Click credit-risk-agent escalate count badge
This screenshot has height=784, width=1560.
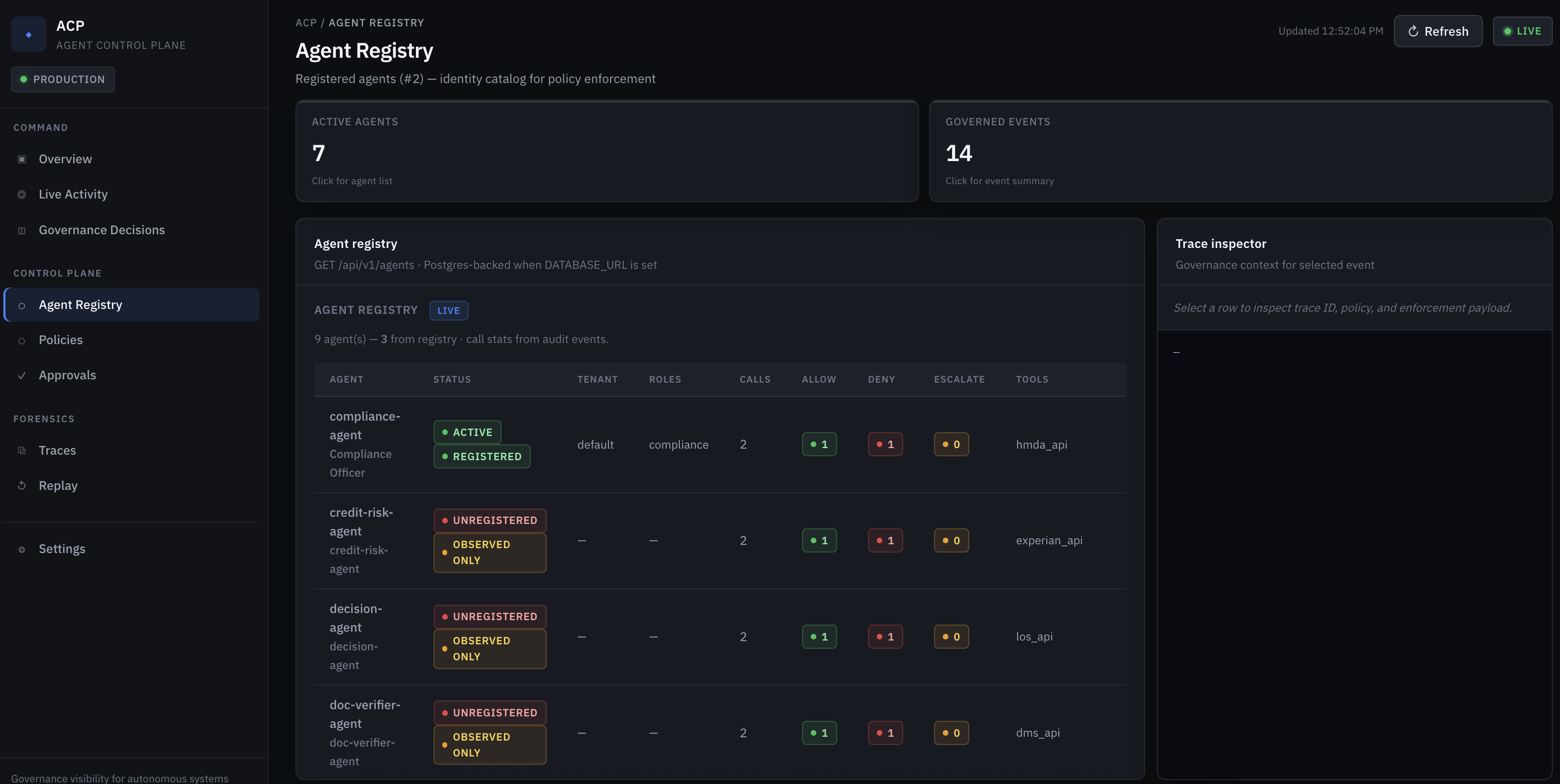951,540
